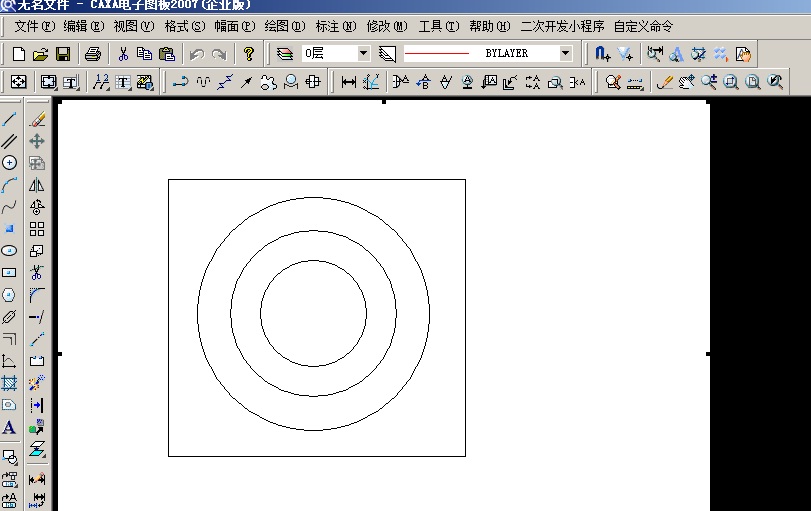
Task: Click the Save floppy disk icon
Action: tap(62, 53)
